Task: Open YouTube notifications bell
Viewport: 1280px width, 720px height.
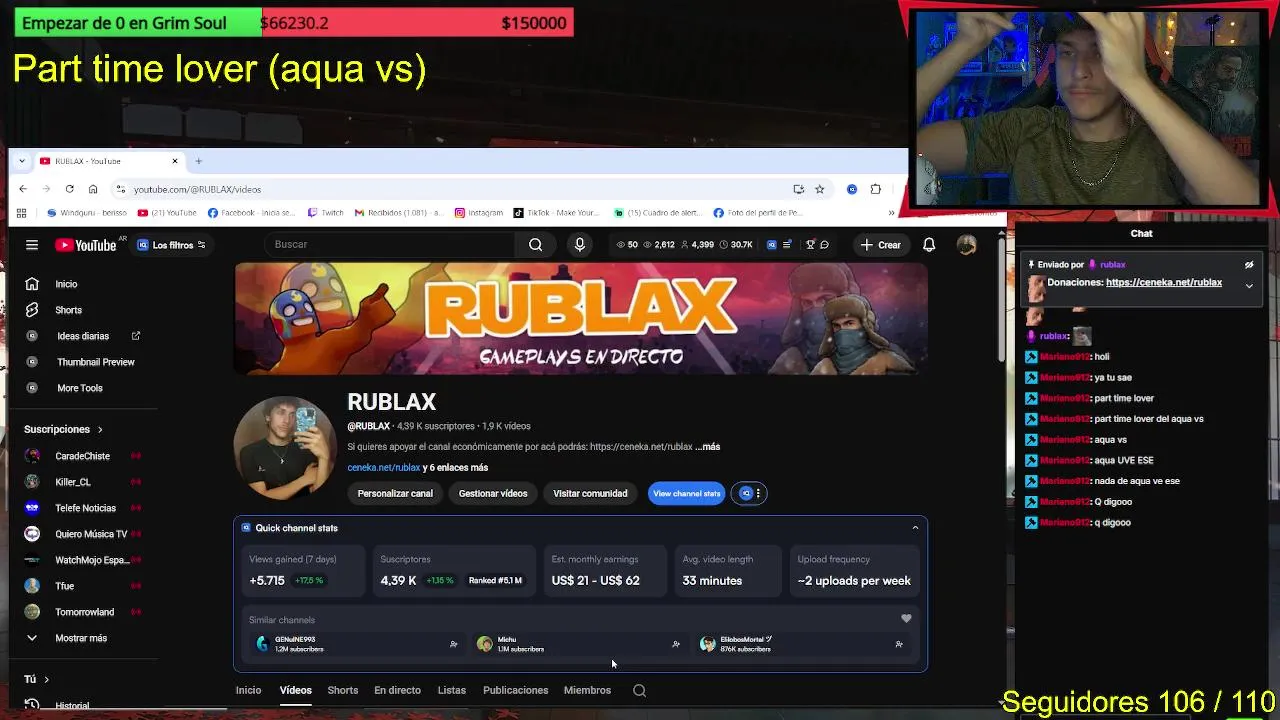Action: click(929, 245)
